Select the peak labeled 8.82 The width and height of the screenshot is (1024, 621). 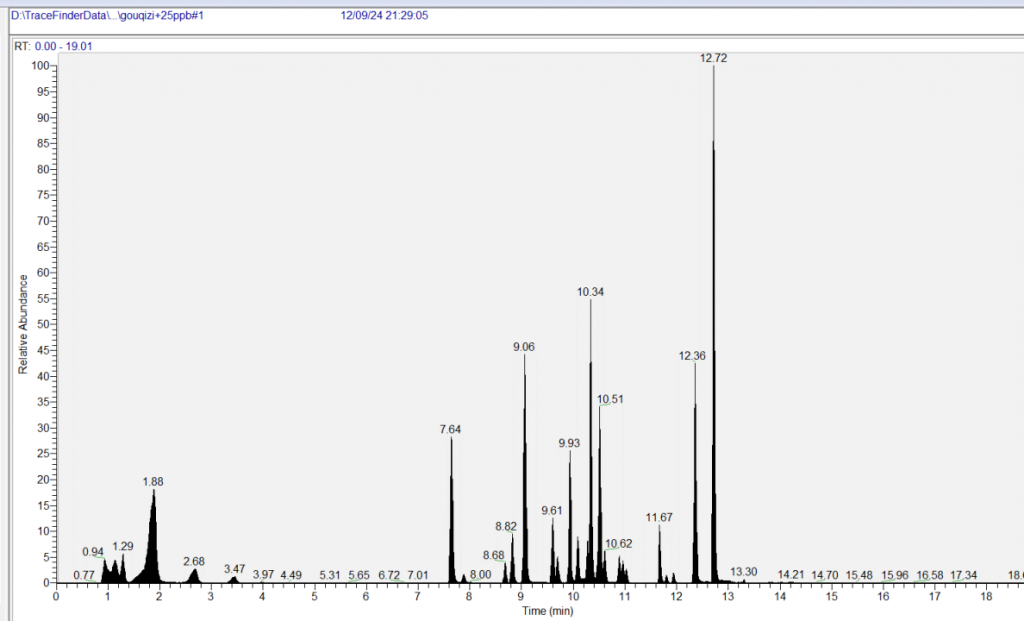click(507, 526)
